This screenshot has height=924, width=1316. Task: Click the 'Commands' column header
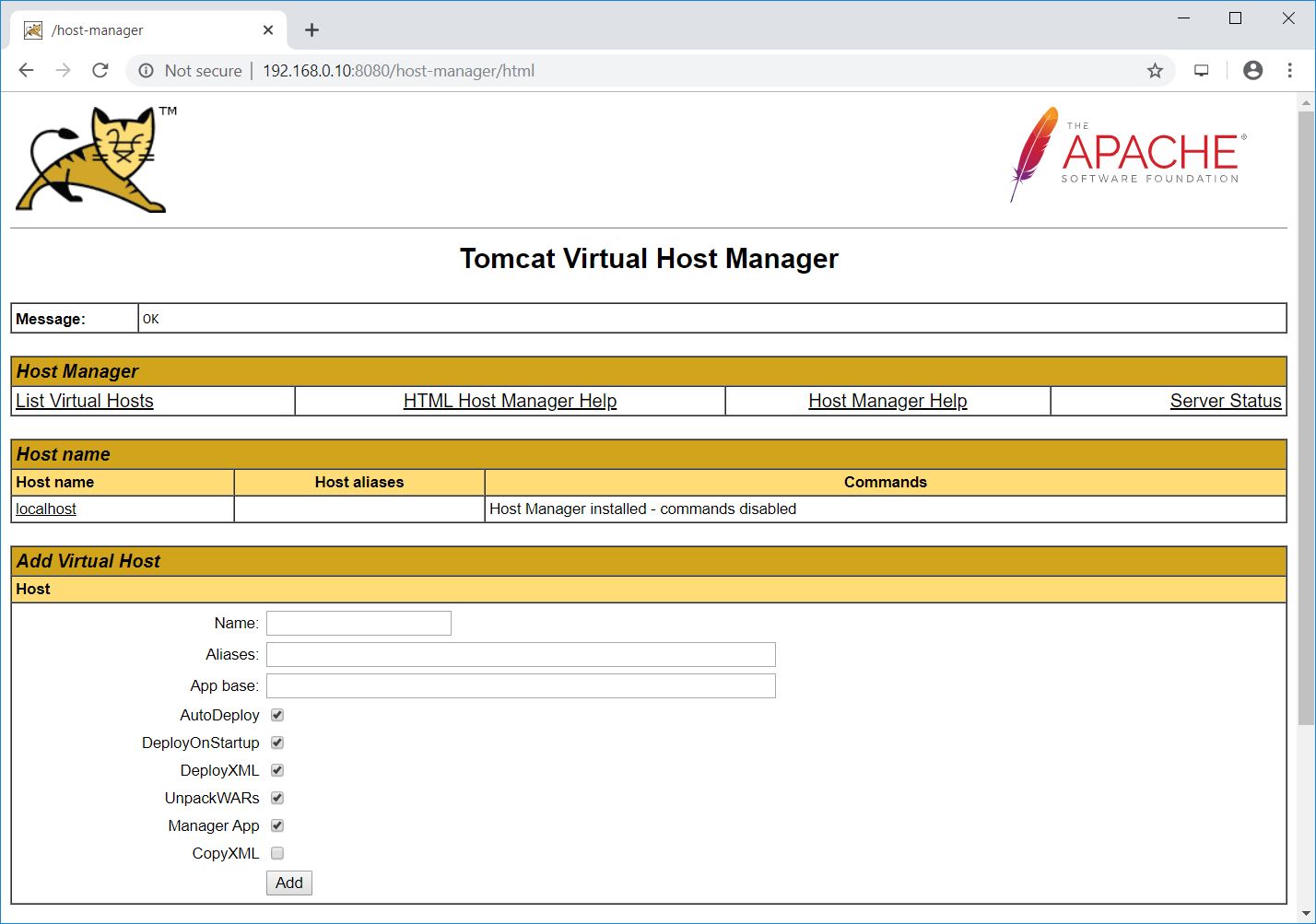(x=886, y=482)
